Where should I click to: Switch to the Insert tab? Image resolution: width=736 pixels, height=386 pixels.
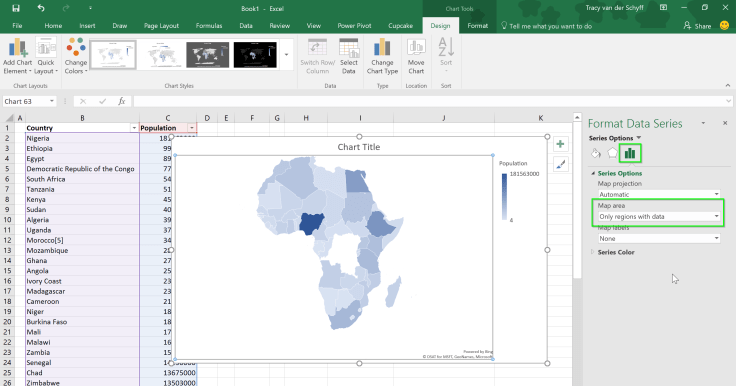pos(87,25)
